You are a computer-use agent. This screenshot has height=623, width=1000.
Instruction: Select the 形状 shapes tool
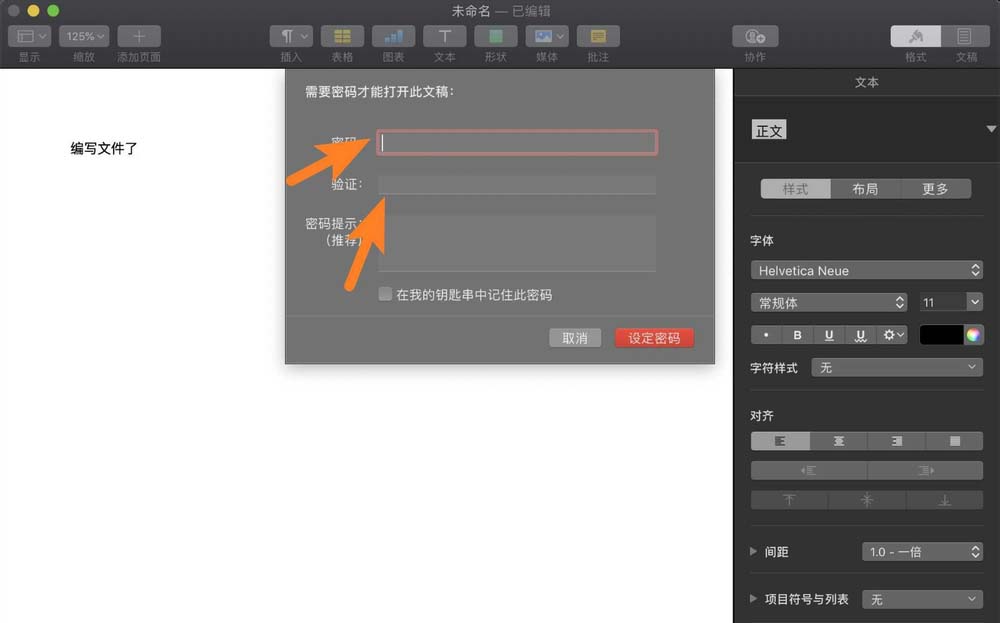click(495, 36)
